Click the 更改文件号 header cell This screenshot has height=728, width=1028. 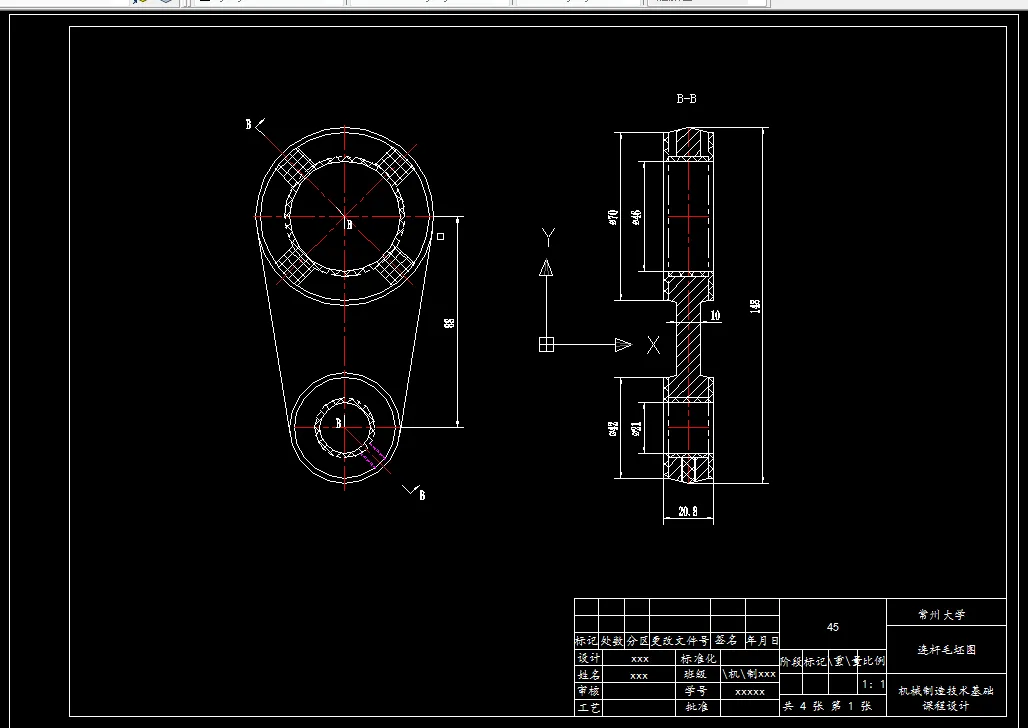pos(680,641)
